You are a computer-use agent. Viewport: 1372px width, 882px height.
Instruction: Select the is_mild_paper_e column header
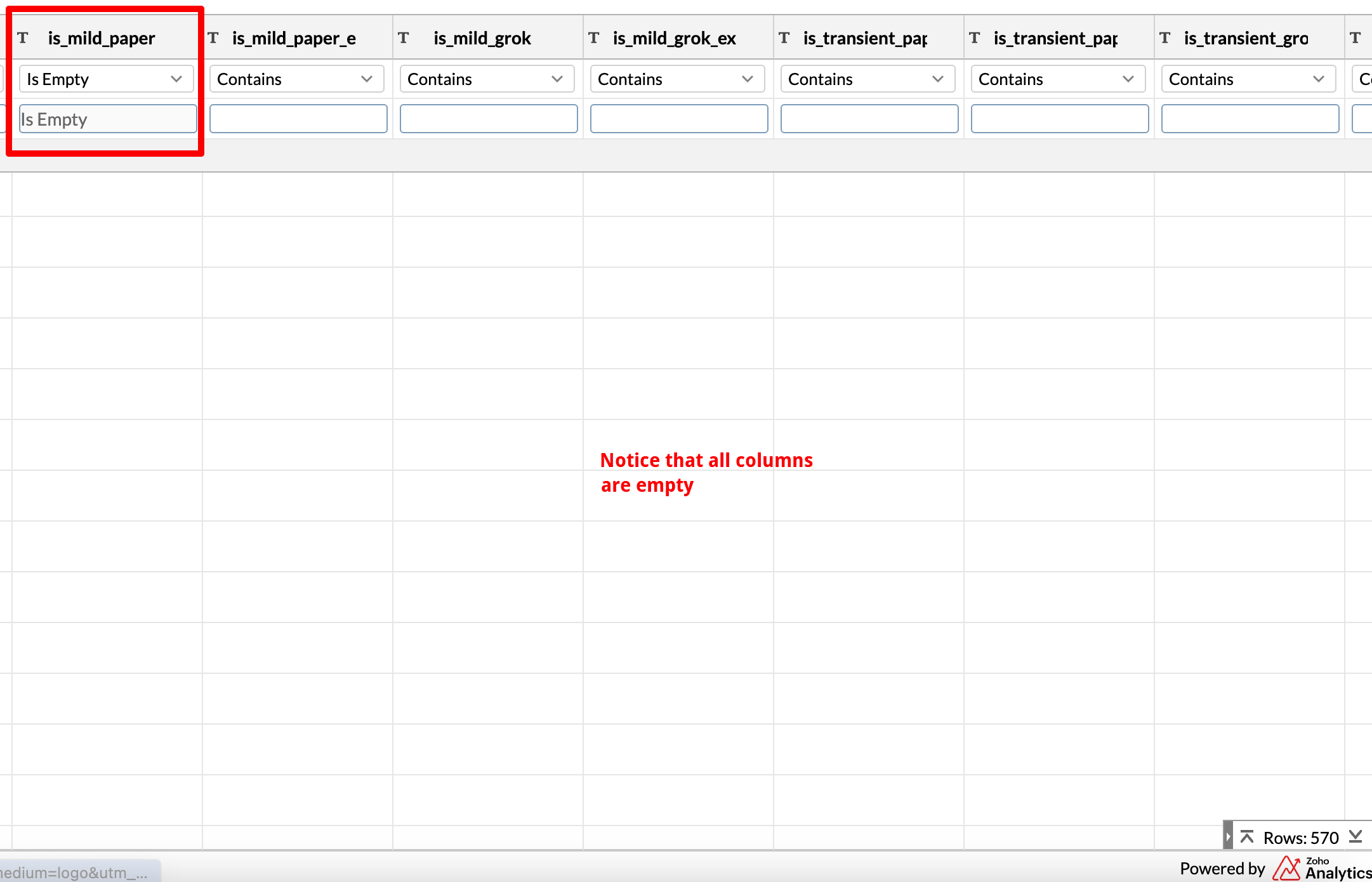coord(294,38)
